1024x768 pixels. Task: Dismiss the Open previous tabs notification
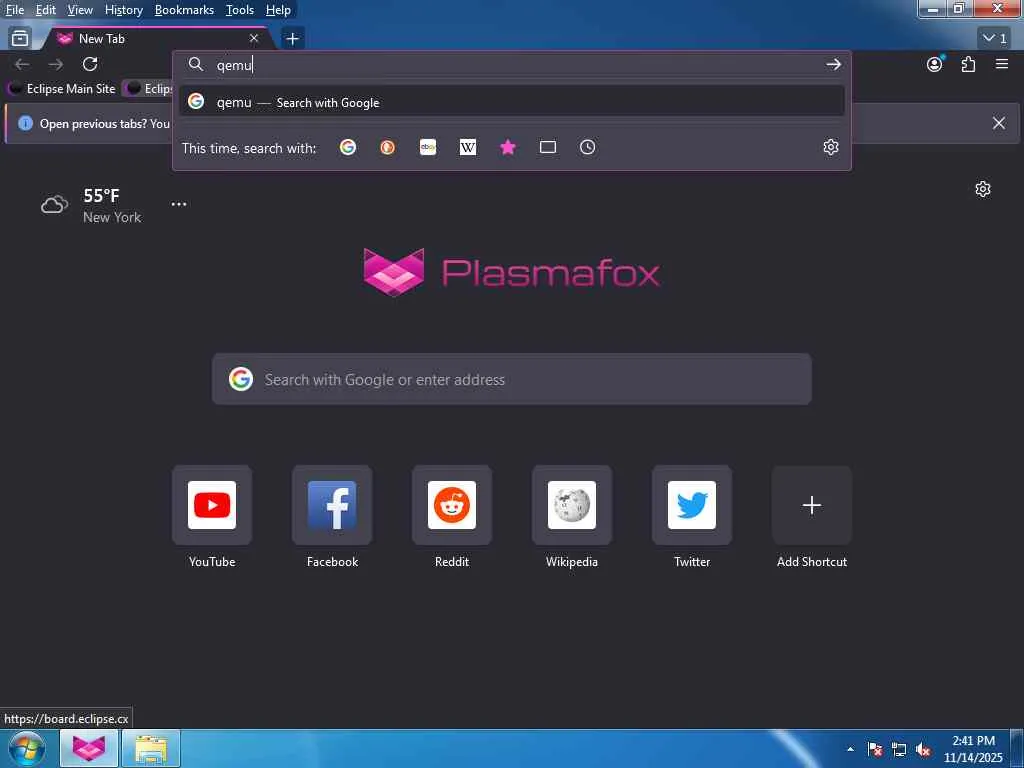pos(999,123)
